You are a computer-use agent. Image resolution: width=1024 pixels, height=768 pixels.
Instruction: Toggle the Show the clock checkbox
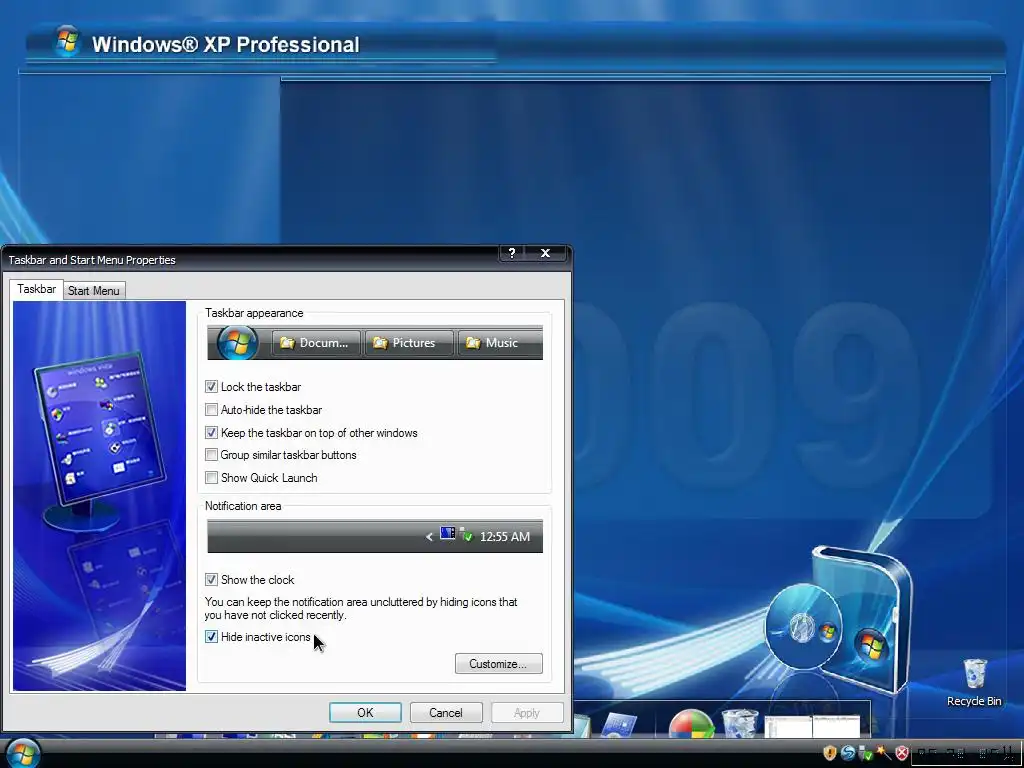[x=211, y=579]
